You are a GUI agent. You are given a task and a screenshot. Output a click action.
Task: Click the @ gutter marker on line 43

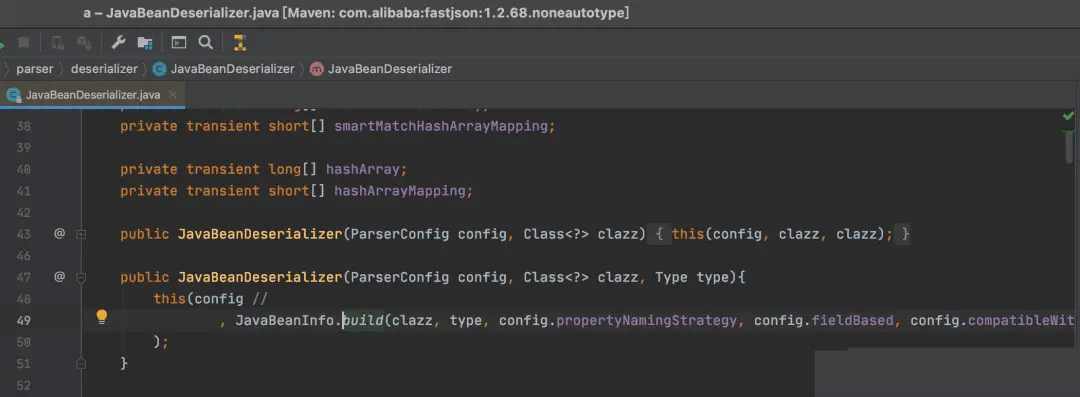click(x=59, y=234)
